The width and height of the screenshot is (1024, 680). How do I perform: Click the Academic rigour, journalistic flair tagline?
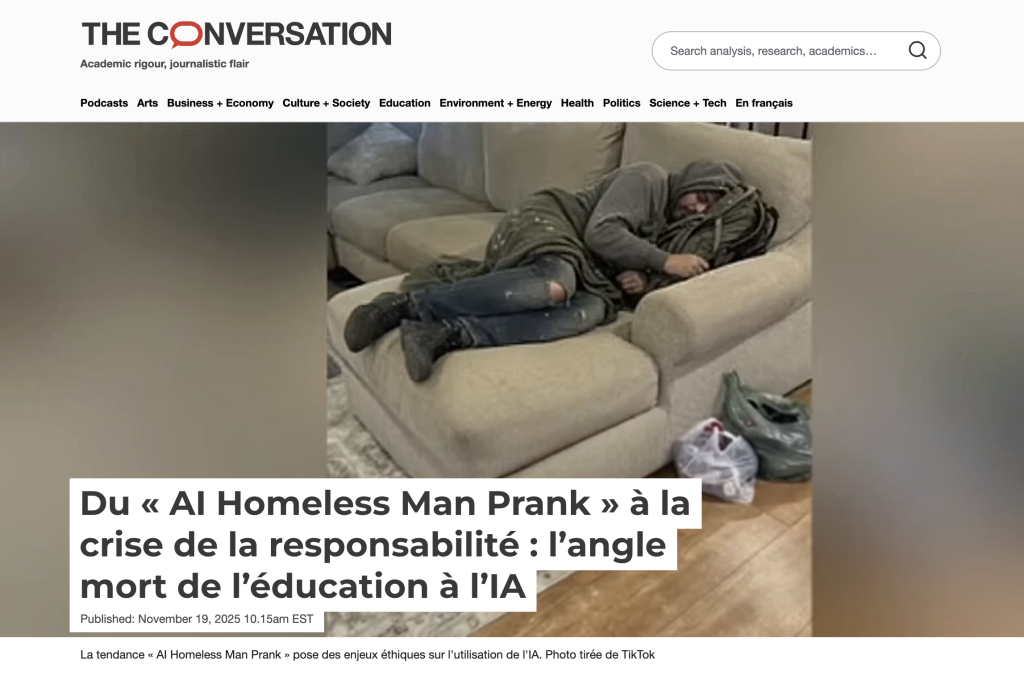(x=165, y=63)
